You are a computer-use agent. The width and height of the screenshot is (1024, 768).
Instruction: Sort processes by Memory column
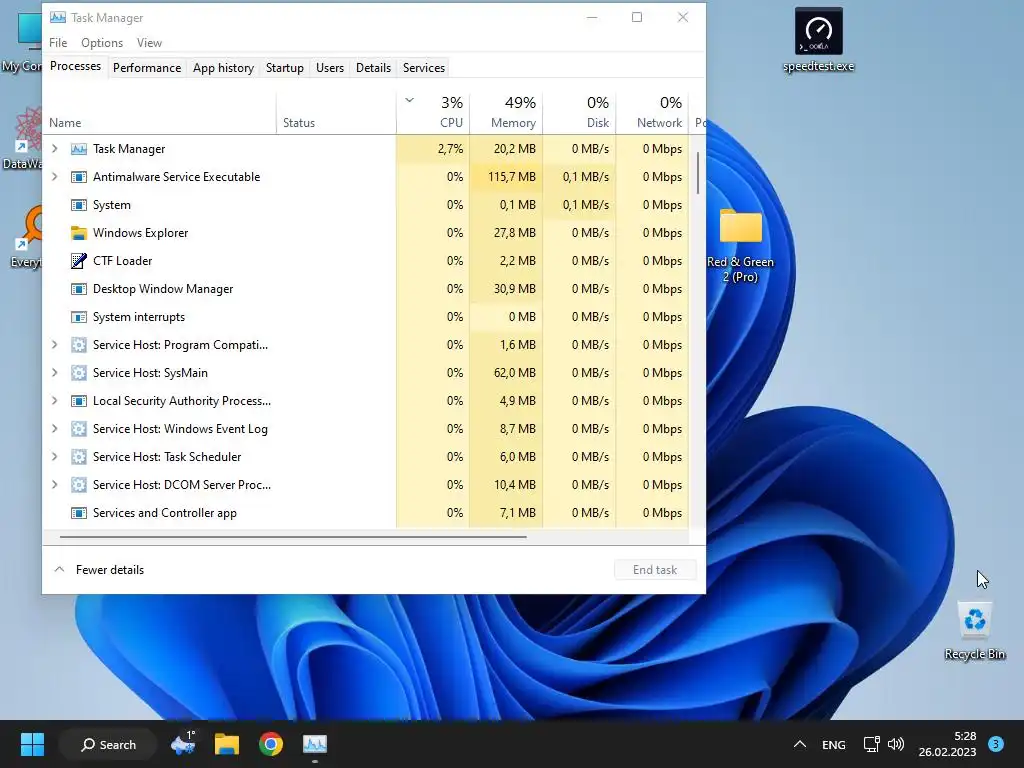coord(506,112)
